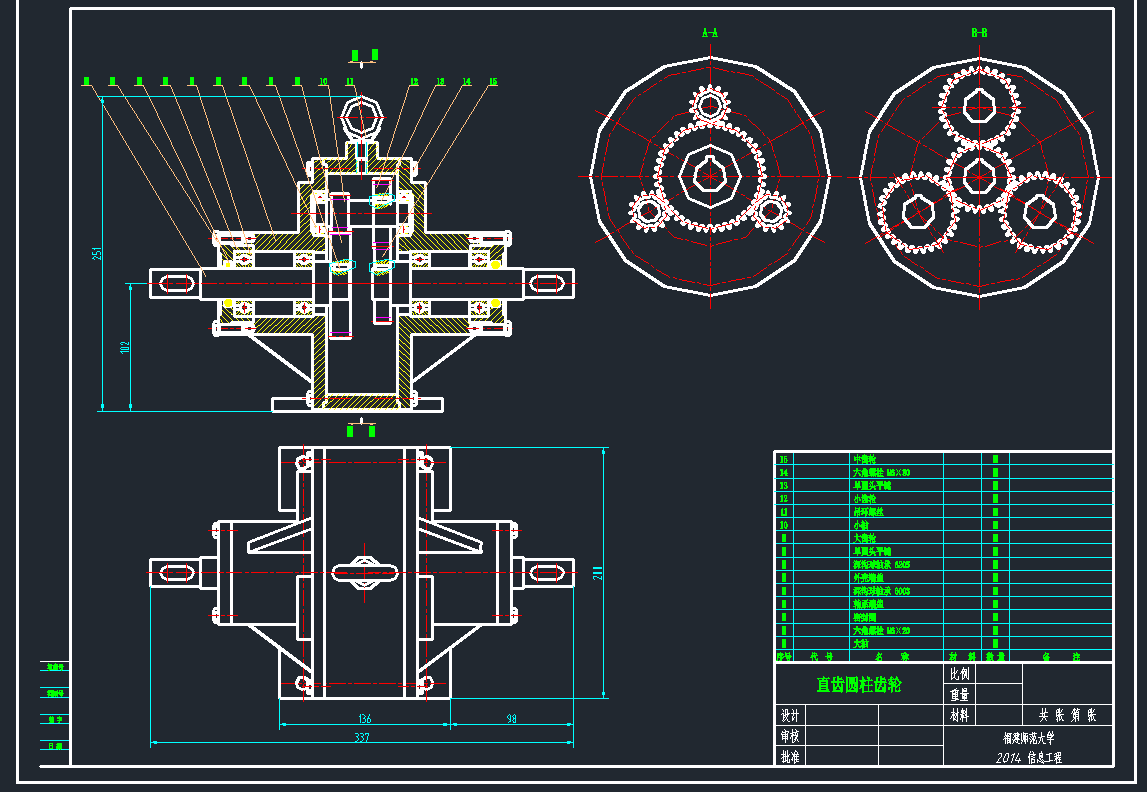Click parts list entry 小轴
The height and width of the screenshot is (792, 1147).
[861, 525]
